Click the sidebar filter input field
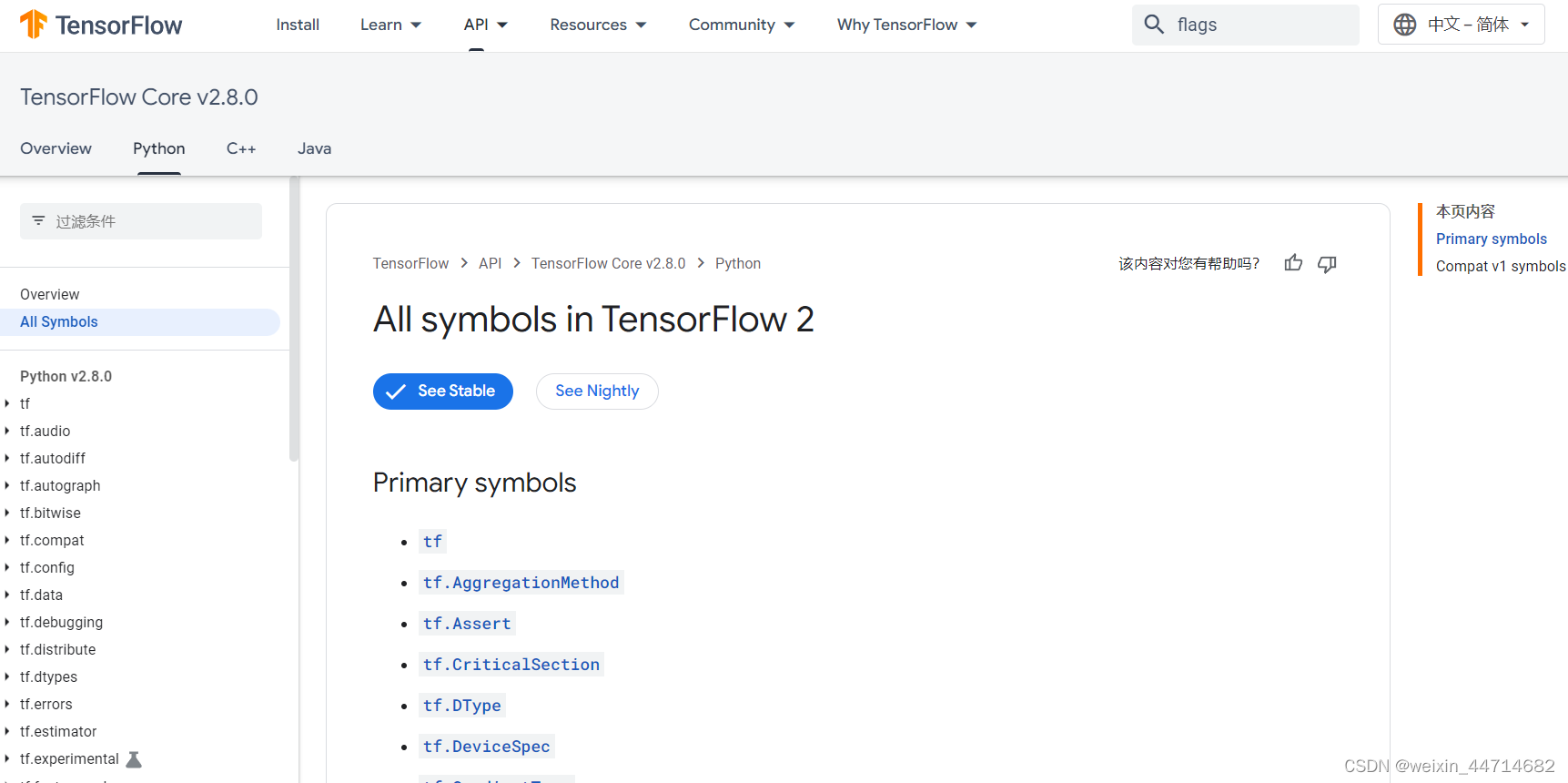The height and width of the screenshot is (783, 1568). tap(141, 221)
